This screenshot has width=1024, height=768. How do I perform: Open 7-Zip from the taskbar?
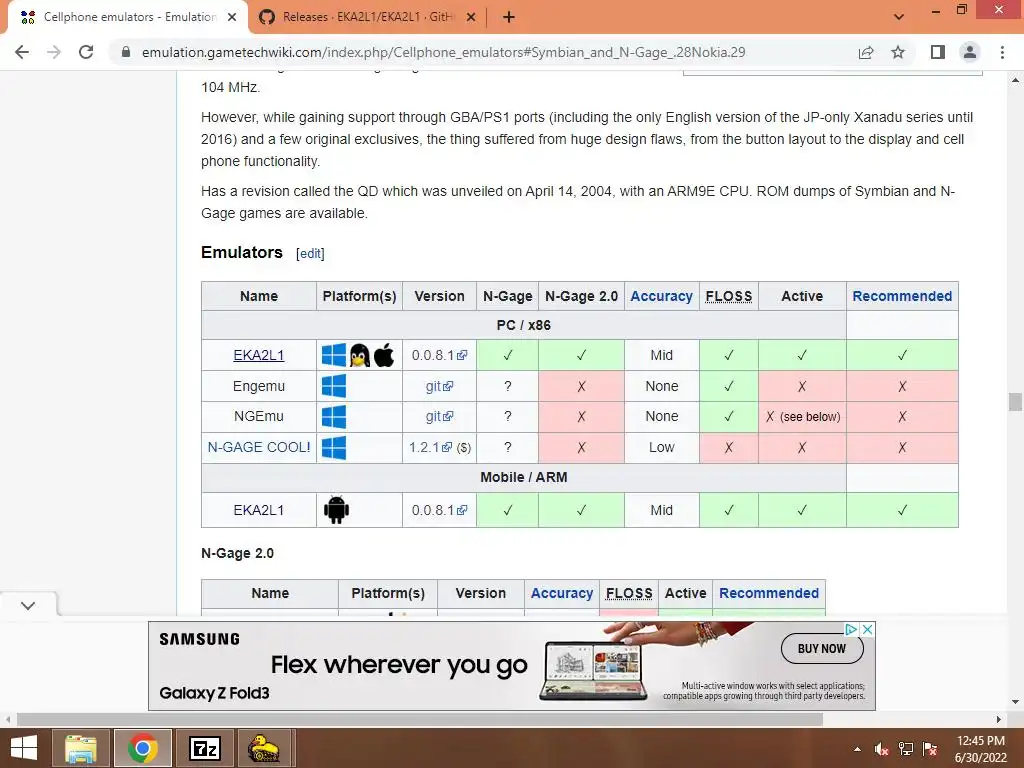click(204, 748)
